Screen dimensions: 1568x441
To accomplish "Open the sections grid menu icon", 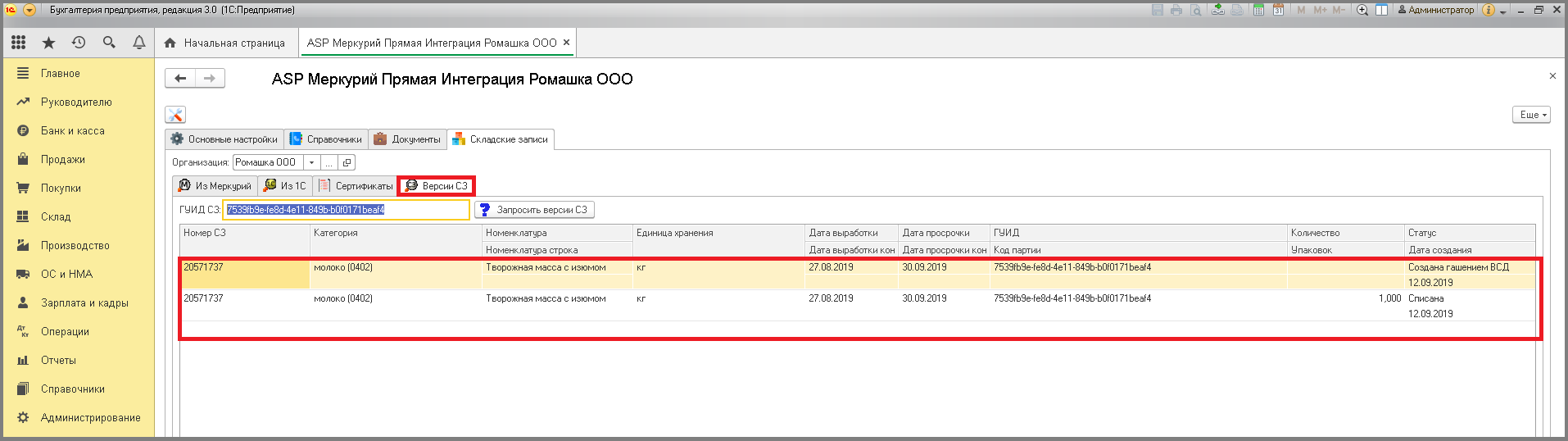I will pyautogui.click(x=18, y=43).
